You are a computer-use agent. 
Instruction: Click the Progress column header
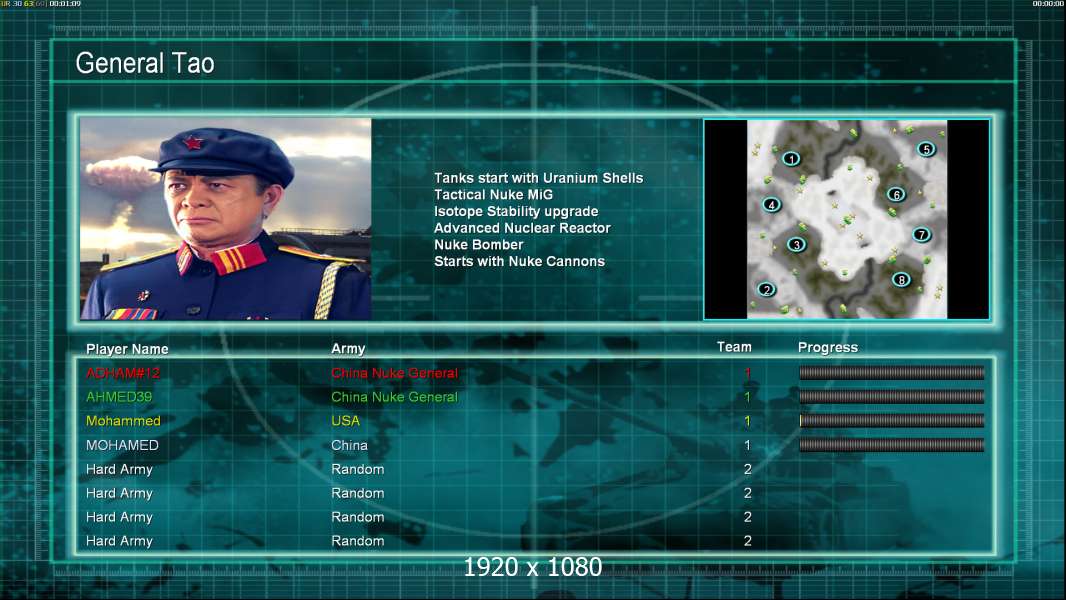[x=828, y=348]
